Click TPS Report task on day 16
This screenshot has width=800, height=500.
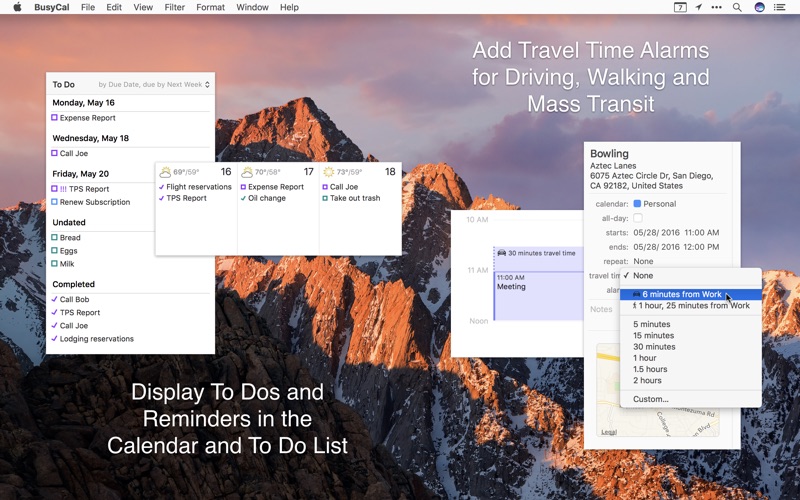tap(186, 198)
